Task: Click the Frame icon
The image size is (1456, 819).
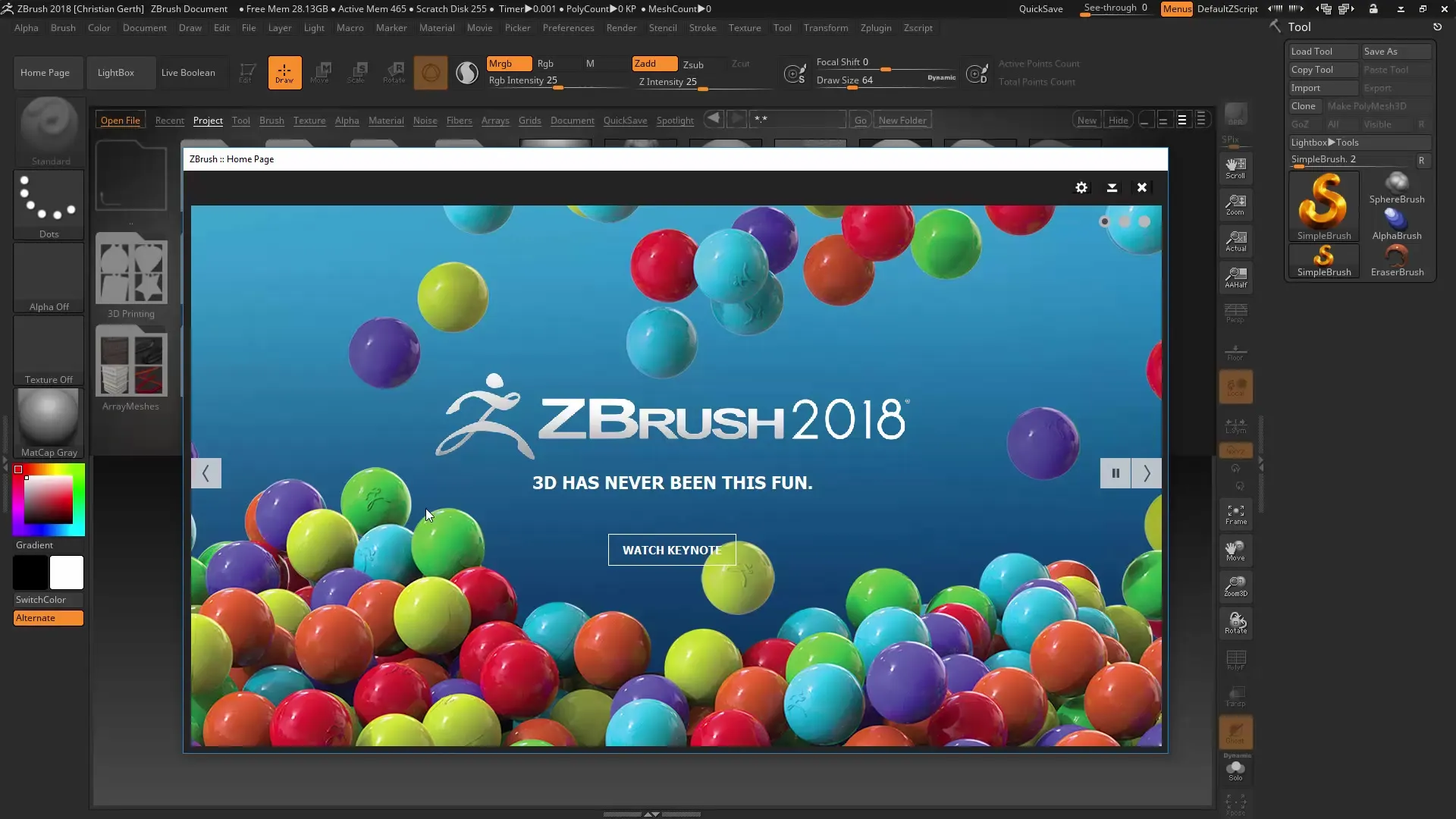Action: click(1235, 514)
